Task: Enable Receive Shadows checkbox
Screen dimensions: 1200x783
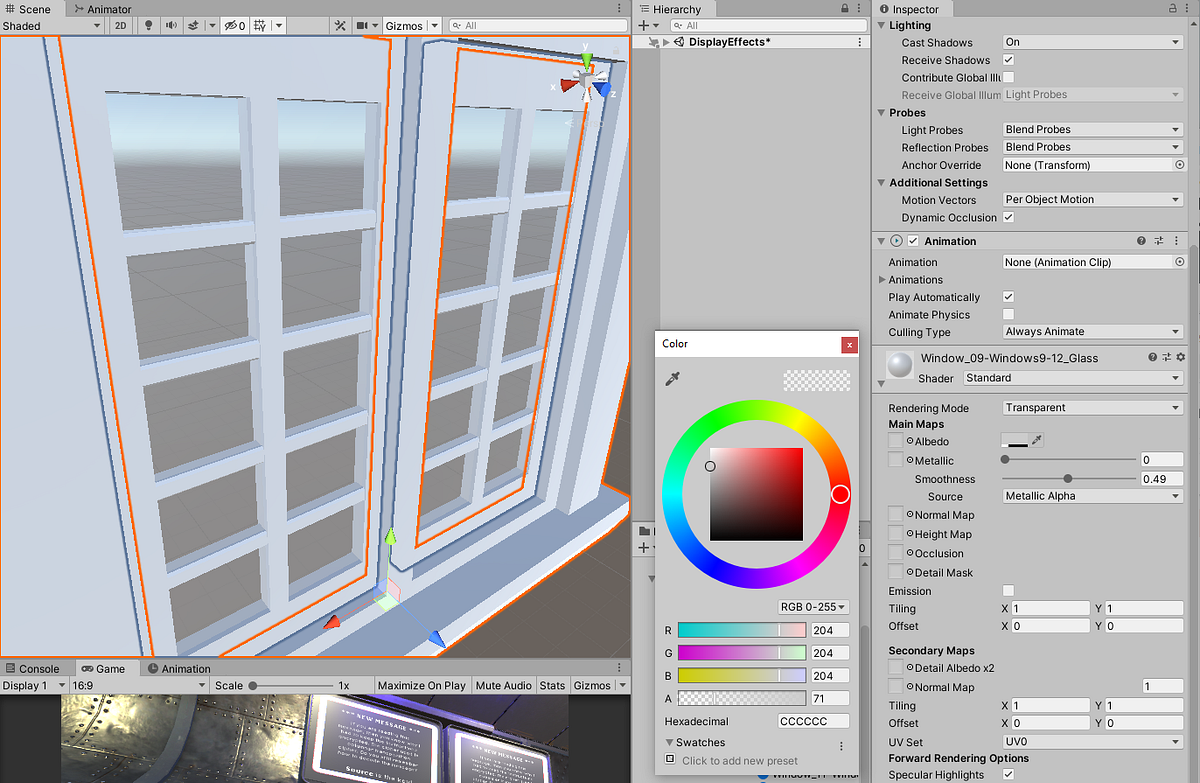Action: point(1008,60)
